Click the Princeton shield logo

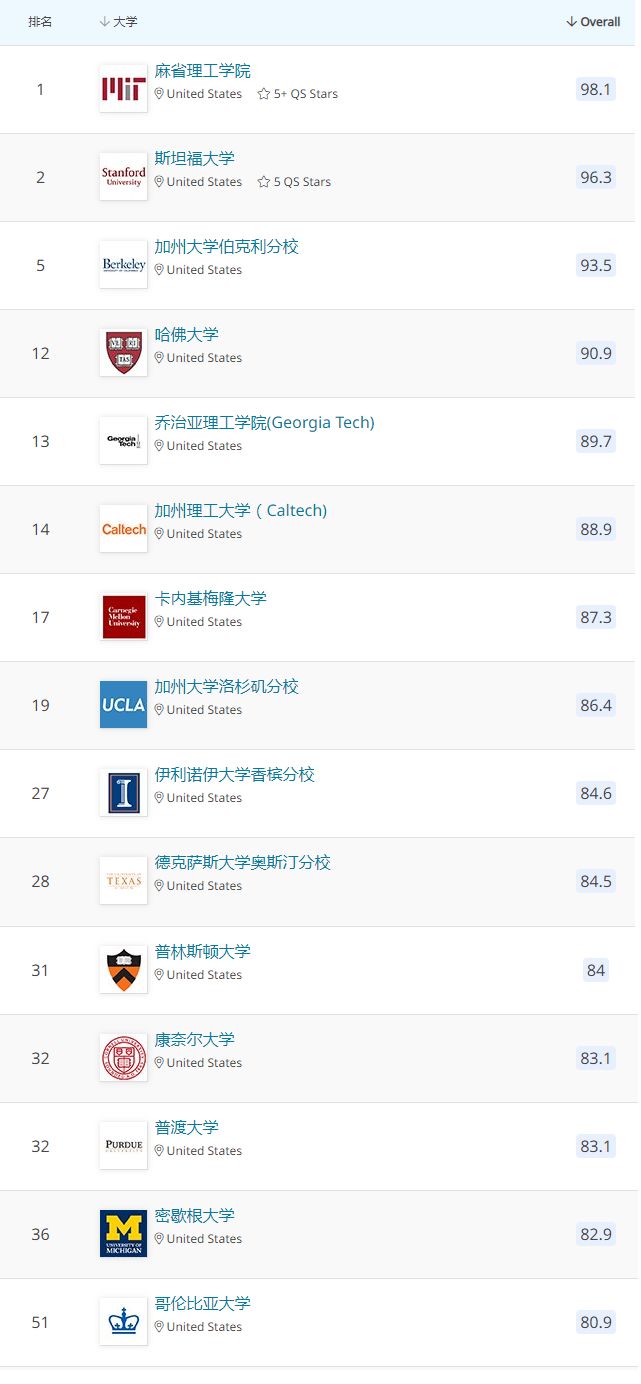pyautogui.click(x=123, y=970)
